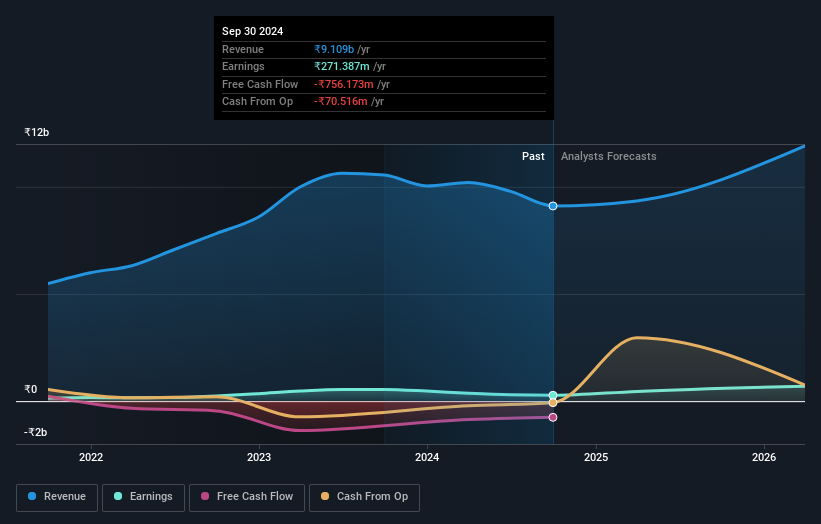The width and height of the screenshot is (821, 524).
Task: Click the 2026 x-axis label
Action: tap(764, 457)
